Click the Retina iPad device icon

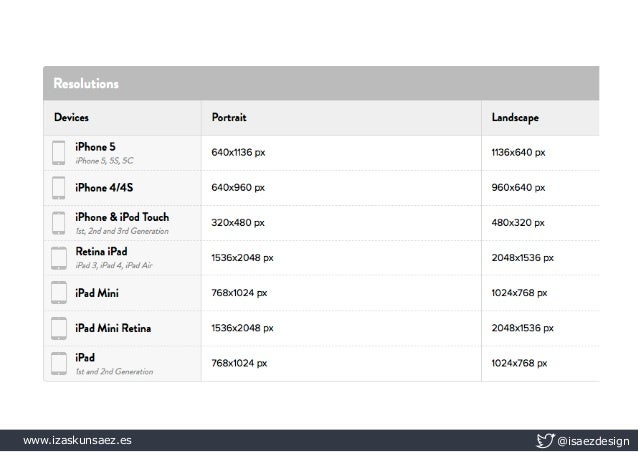pos(59,258)
